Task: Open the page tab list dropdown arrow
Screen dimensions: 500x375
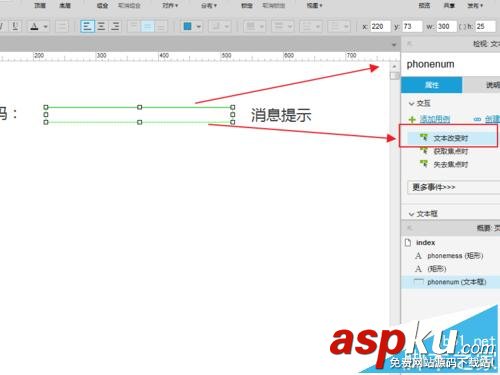Action: 394,45
